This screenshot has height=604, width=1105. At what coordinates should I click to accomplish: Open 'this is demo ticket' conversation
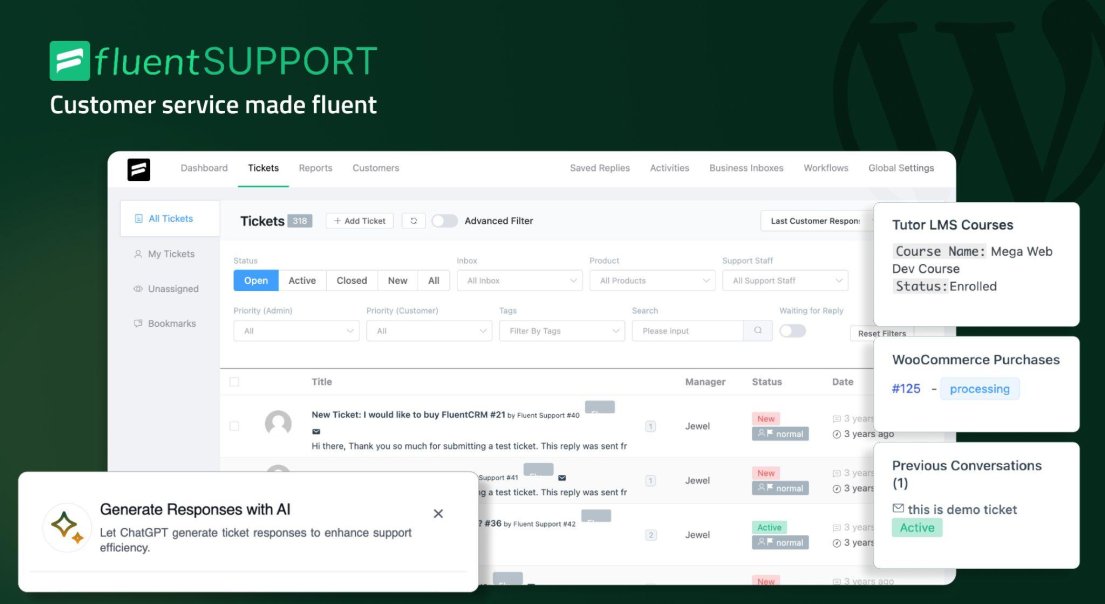click(x=962, y=509)
